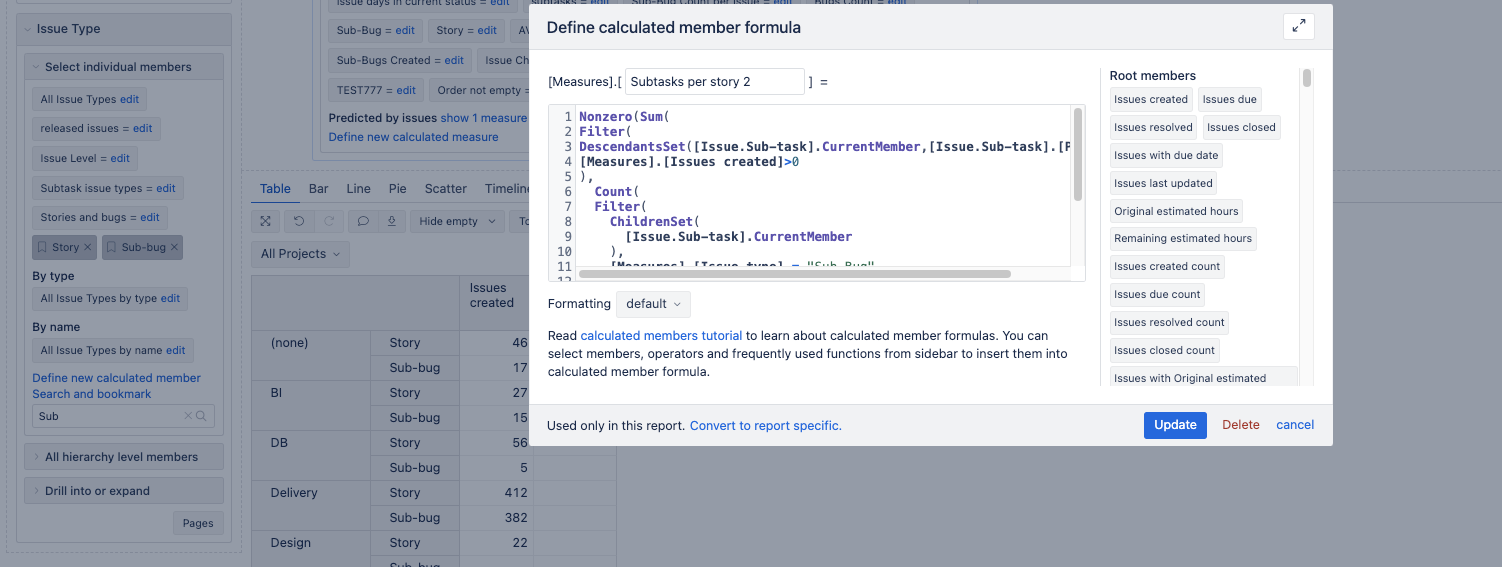Screen dimensions: 1502x567
Task: Remove the Story bookmark with its X
Action: 87,247
